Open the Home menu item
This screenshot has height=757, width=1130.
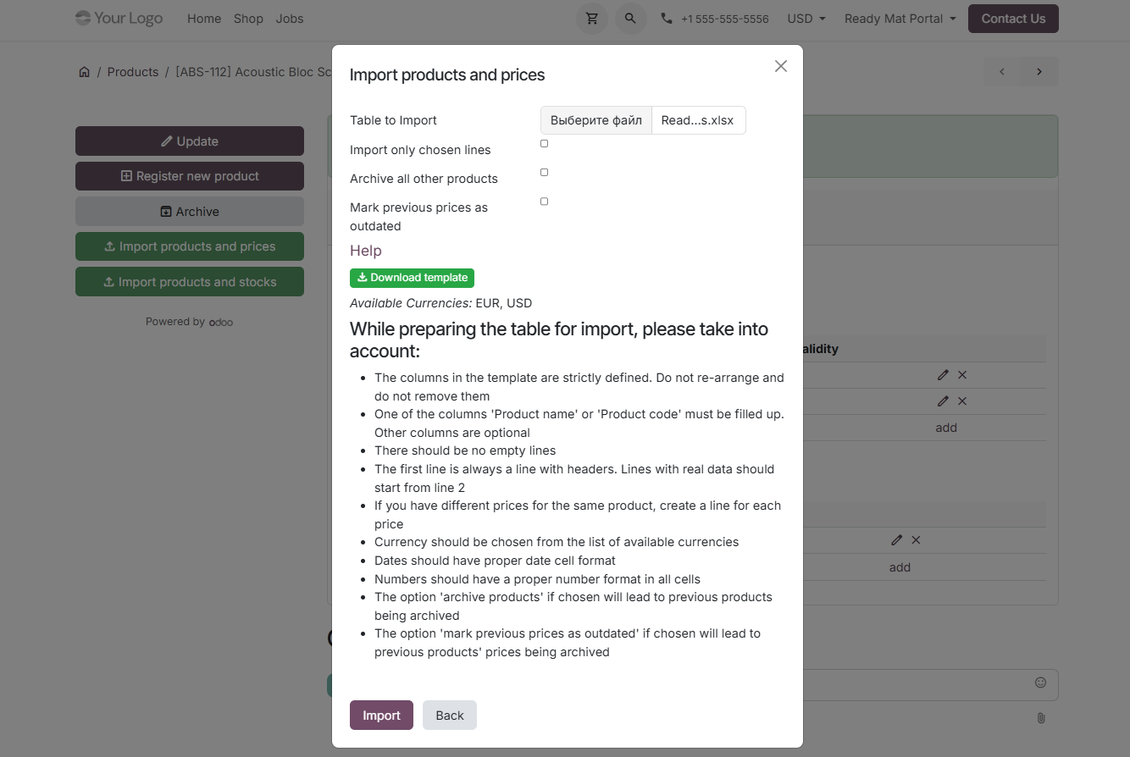[x=204, y=19]
